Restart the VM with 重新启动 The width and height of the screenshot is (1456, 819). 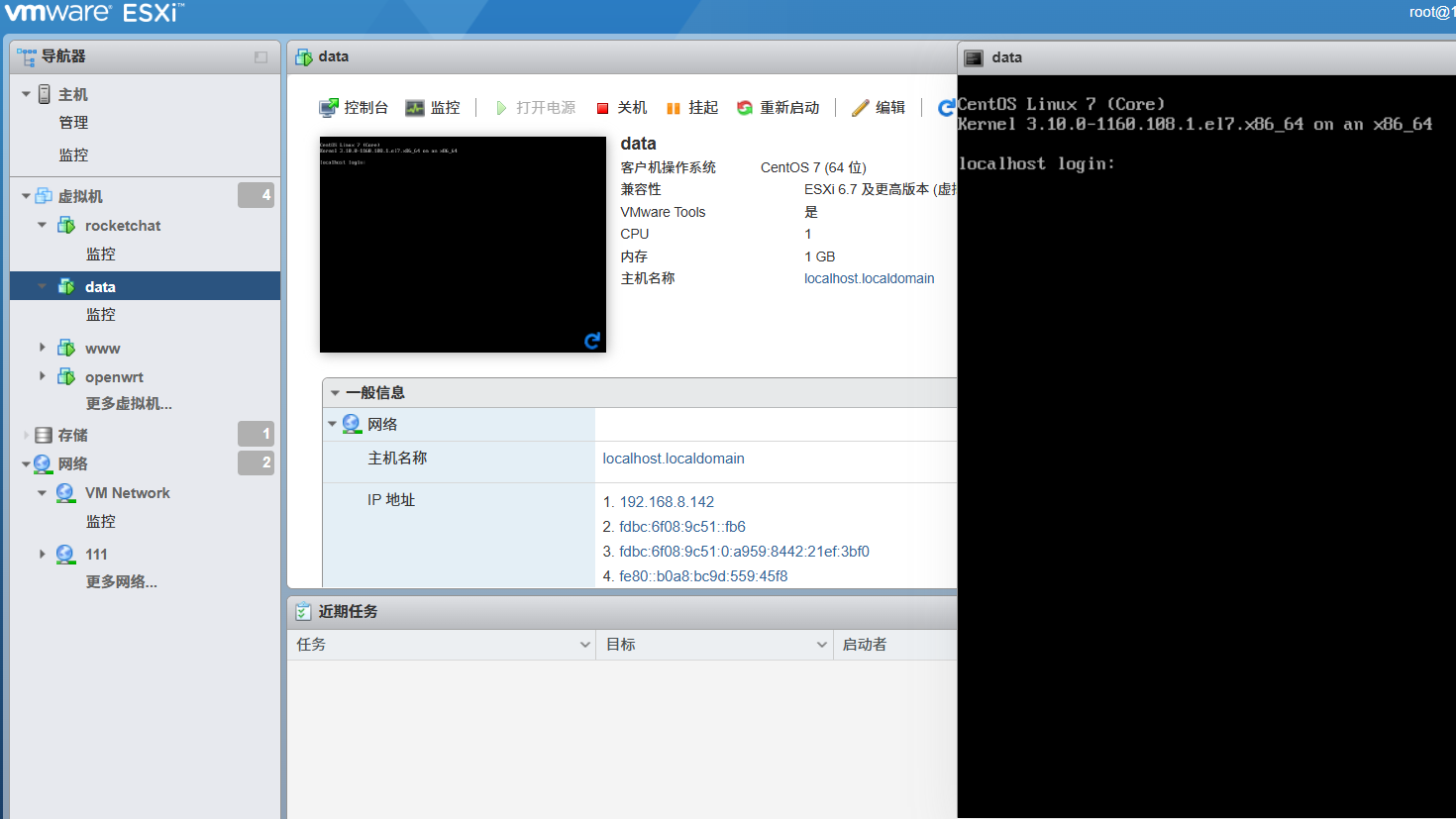click(779, 107)
